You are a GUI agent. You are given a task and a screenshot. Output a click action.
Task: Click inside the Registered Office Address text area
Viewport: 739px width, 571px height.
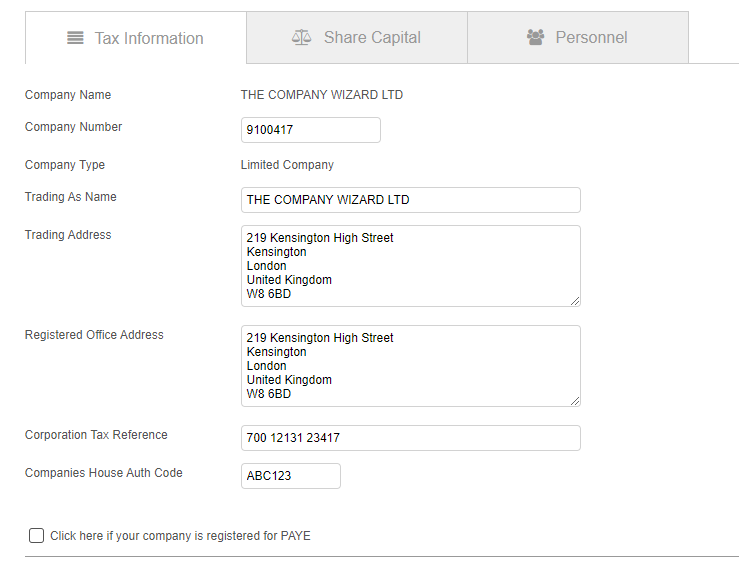pos(410,366)
